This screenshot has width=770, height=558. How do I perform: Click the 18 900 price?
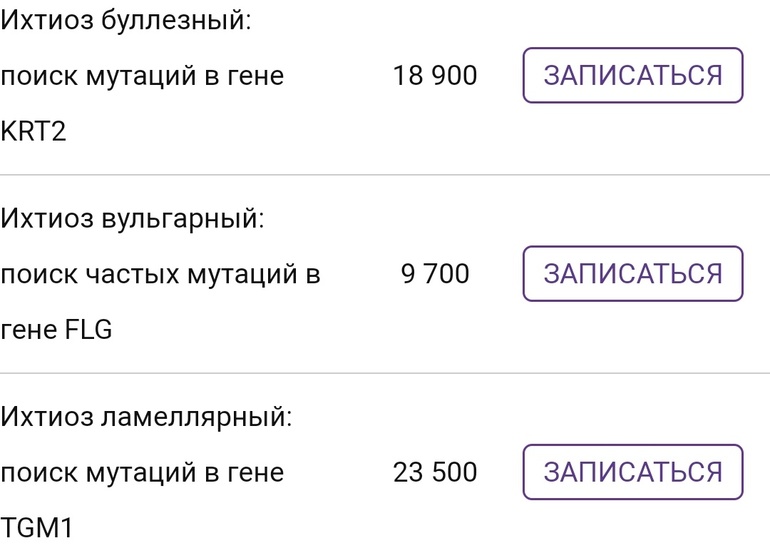tap(435, 76)
